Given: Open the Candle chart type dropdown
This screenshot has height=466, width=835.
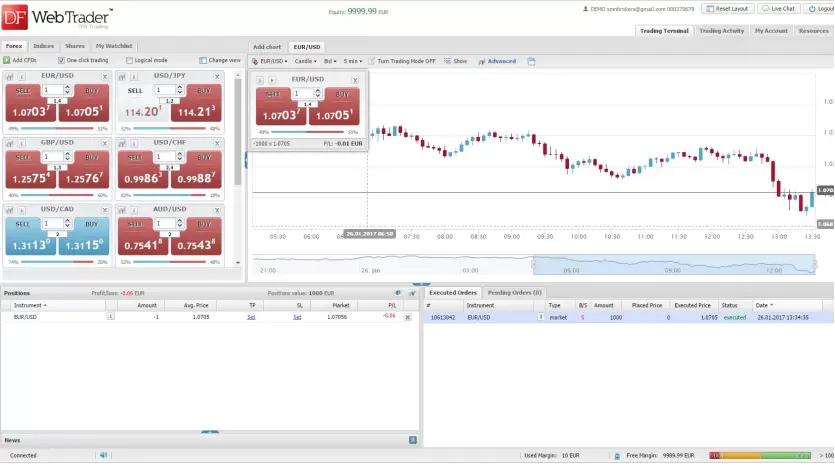Looking at the screenshot, I should pos(305,61).
